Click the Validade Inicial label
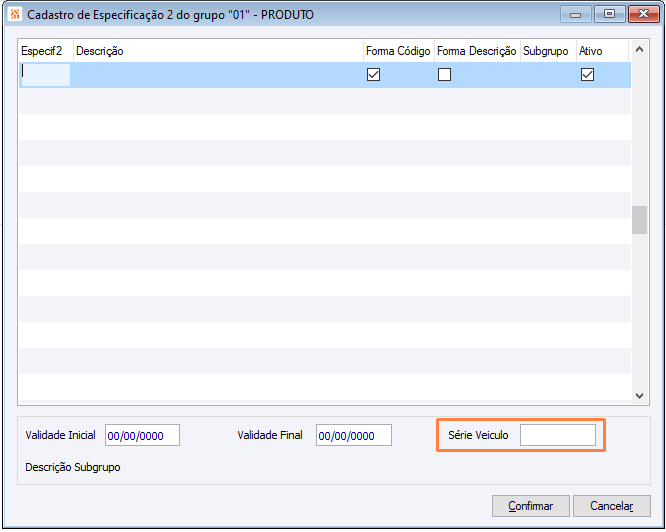The height and width of the screenshot is (532, 666). coord(60,435)
